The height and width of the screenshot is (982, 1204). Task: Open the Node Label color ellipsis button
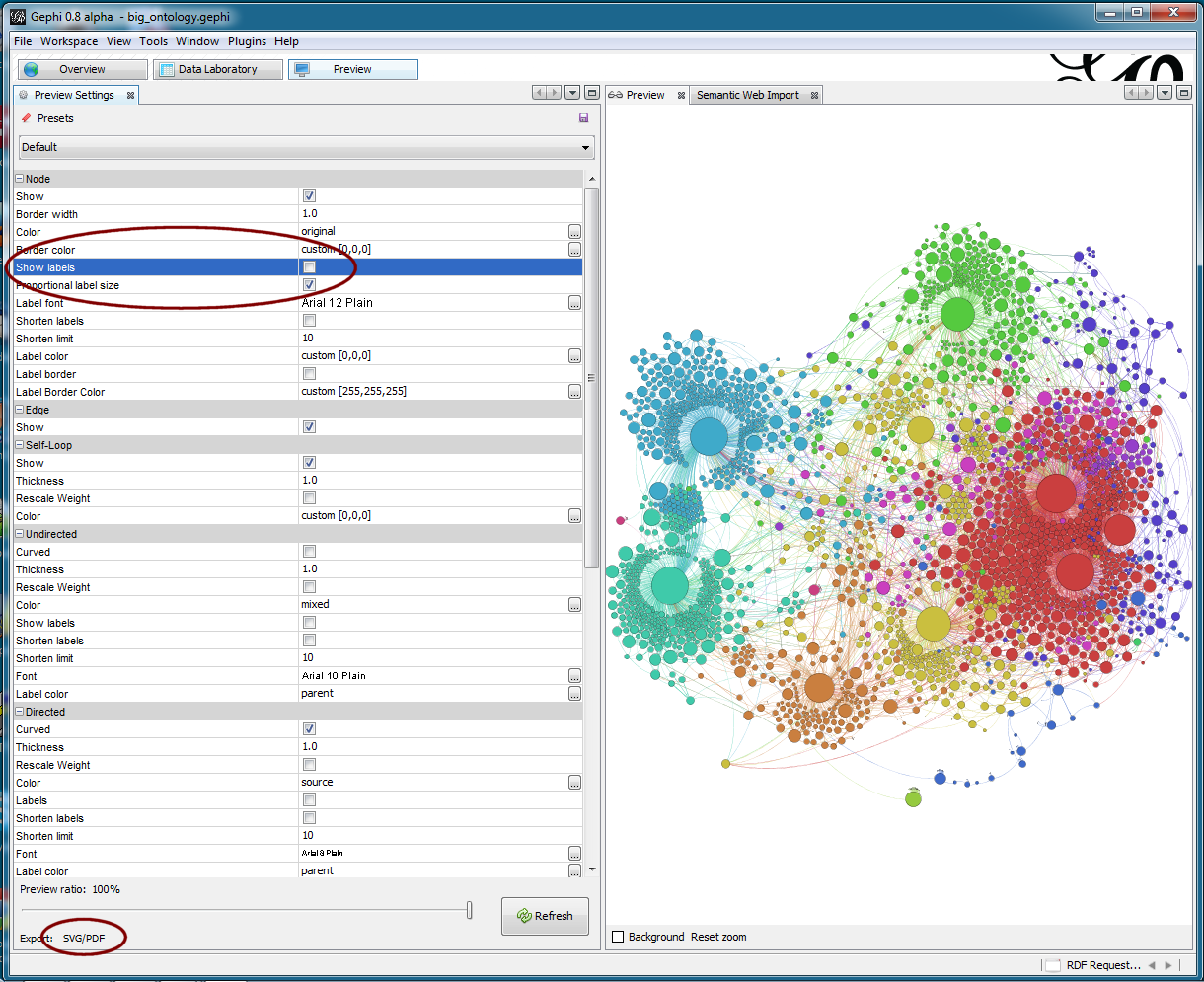[x=574, y=356]
